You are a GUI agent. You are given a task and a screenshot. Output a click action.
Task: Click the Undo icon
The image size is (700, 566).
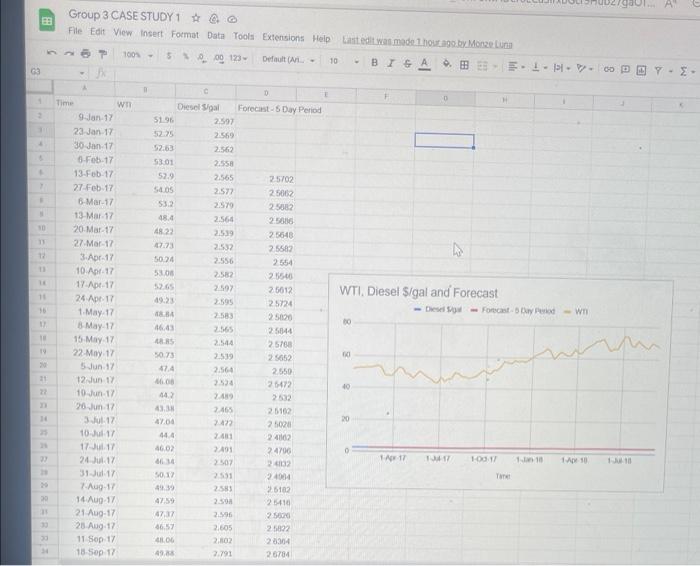click(51, 53)
